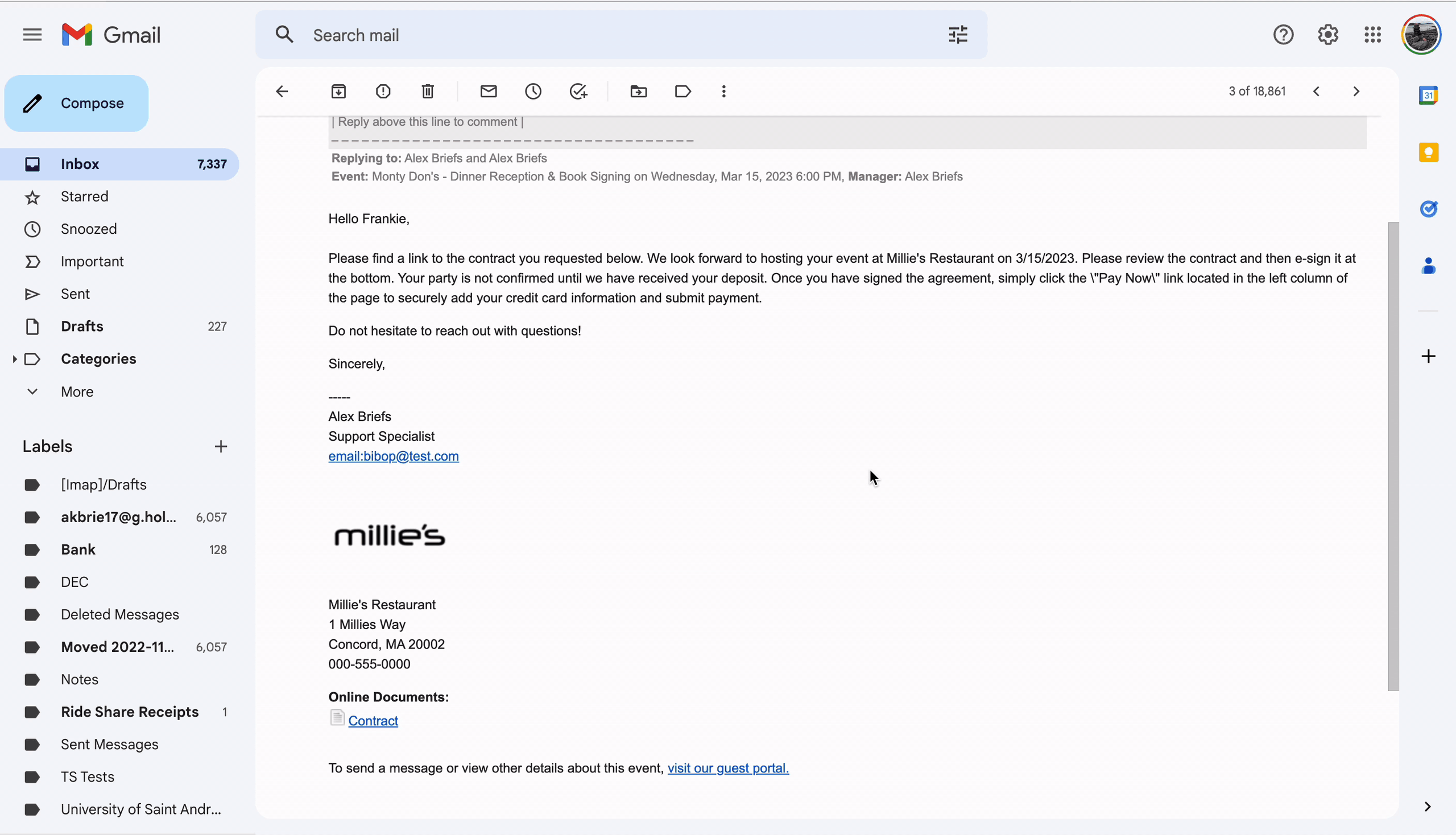Open the Google account avatar
1456x835 pixels.
[1420, 35]
